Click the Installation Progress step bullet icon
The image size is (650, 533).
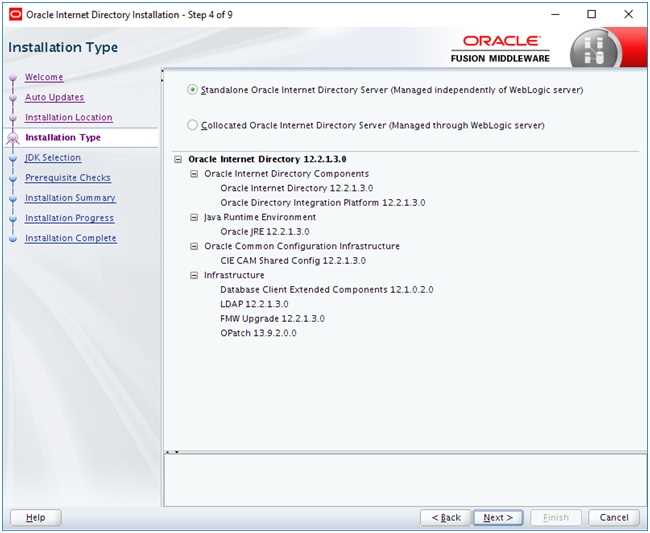[13, 218]
